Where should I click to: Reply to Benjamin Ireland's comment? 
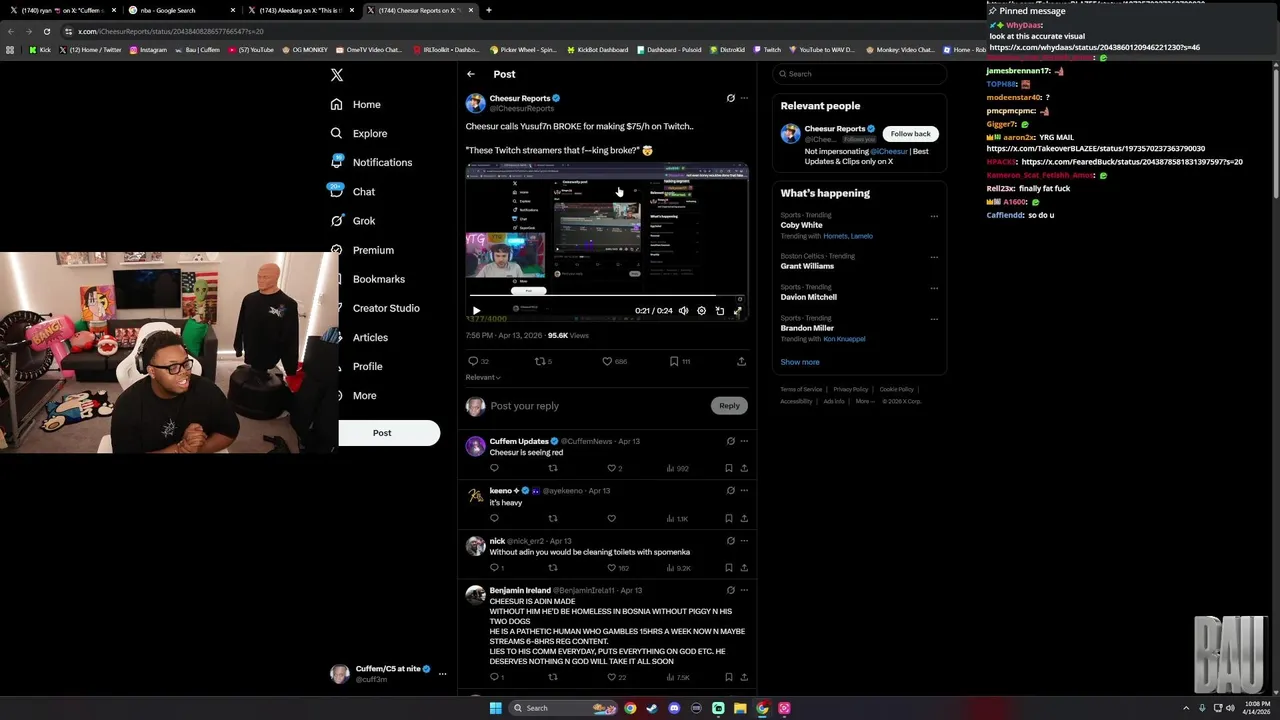tap(496, 677)
